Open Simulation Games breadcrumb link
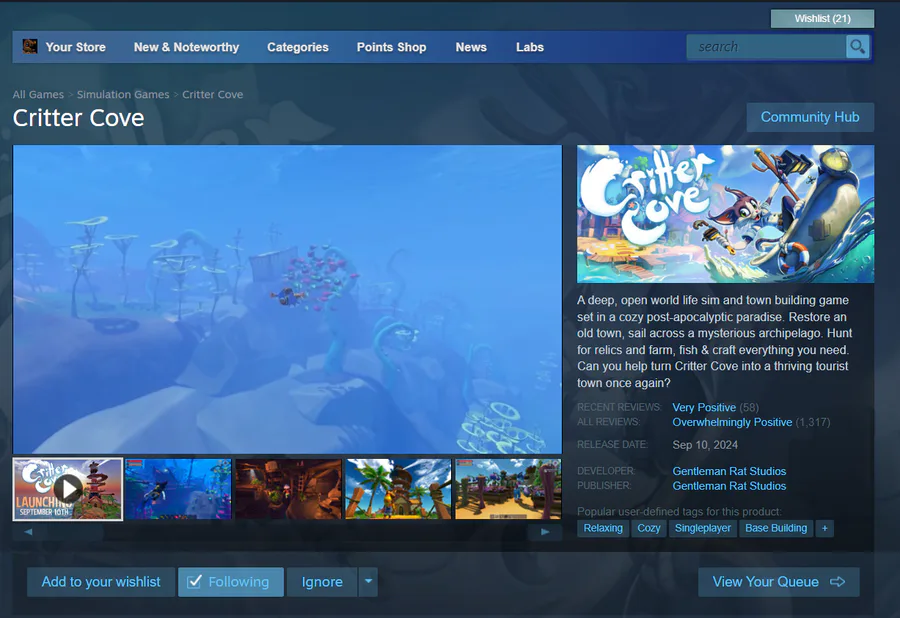 tap(123, 95)
